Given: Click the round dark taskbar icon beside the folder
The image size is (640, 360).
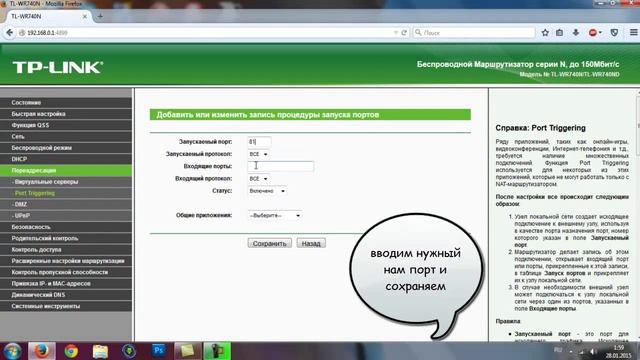Looking at the screenshot, I should (x=129, y=351).
